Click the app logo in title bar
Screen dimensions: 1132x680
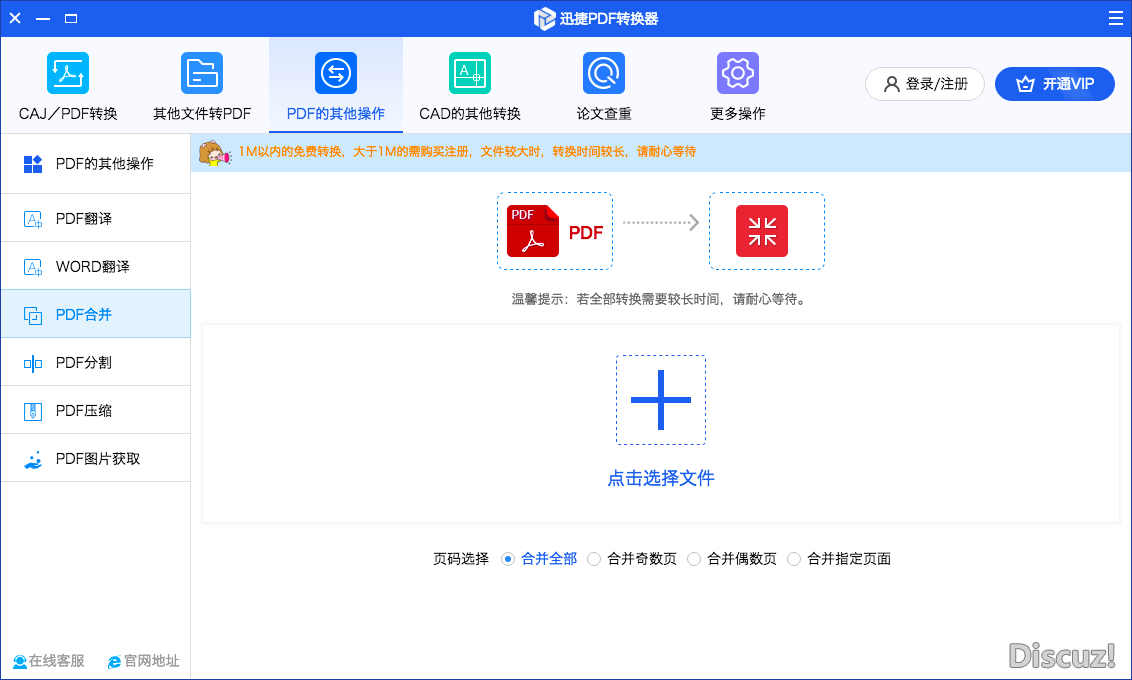click(544, 19)
